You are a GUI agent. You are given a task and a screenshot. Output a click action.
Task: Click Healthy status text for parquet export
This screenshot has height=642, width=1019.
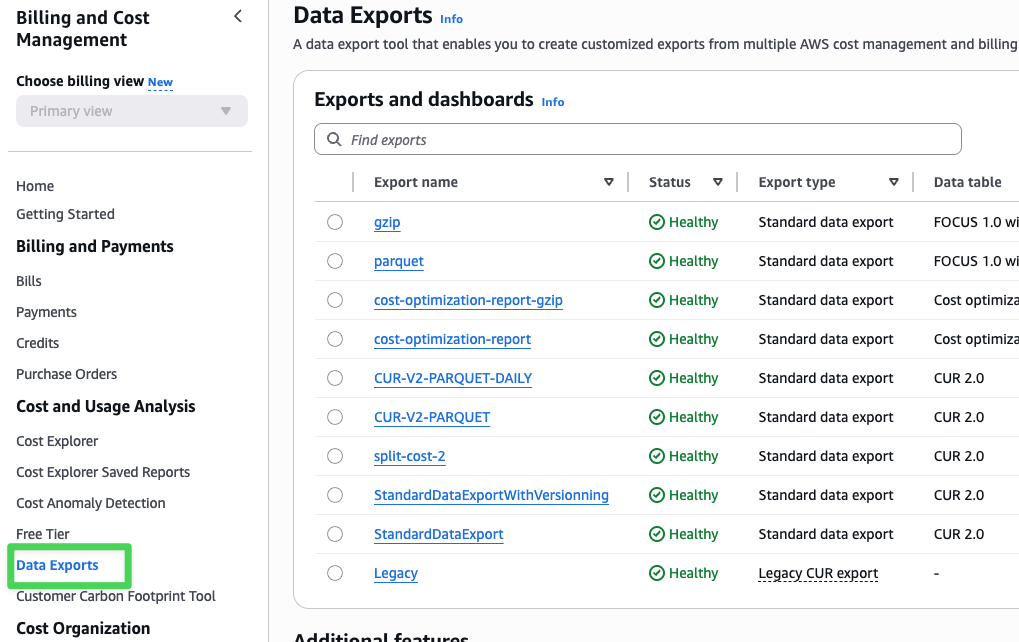(693, 261)
